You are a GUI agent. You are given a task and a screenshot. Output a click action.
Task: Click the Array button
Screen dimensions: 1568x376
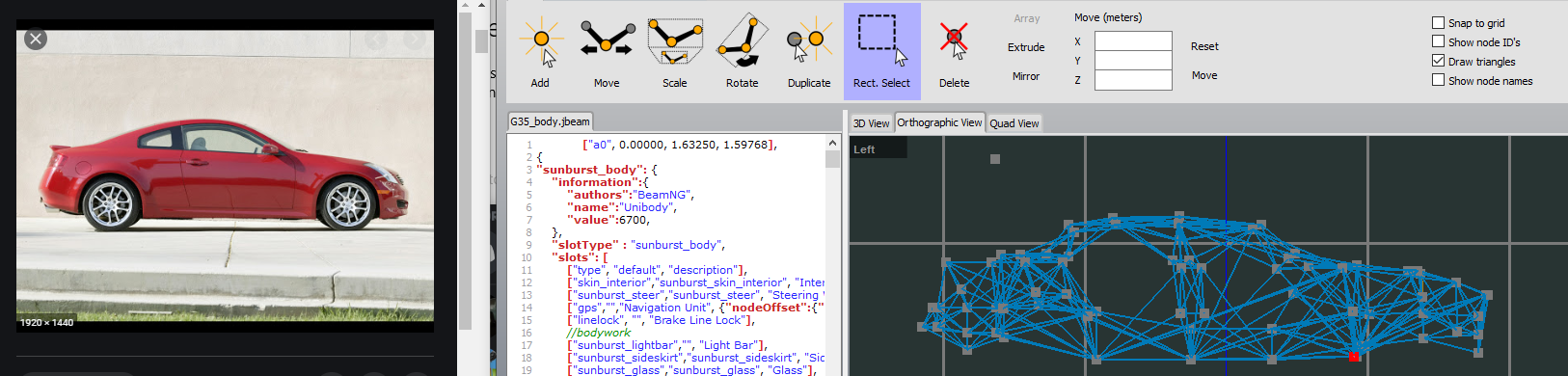tap(1027, 18)
